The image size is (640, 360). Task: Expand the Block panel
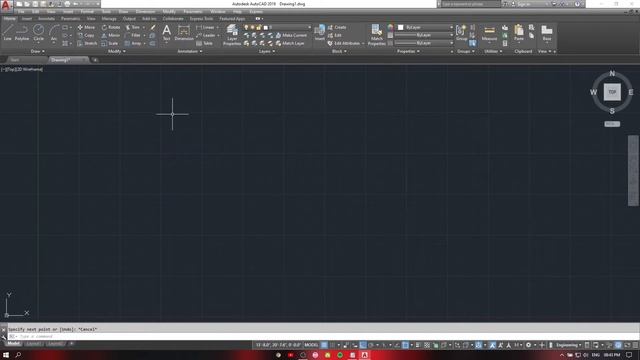point(339,51)
